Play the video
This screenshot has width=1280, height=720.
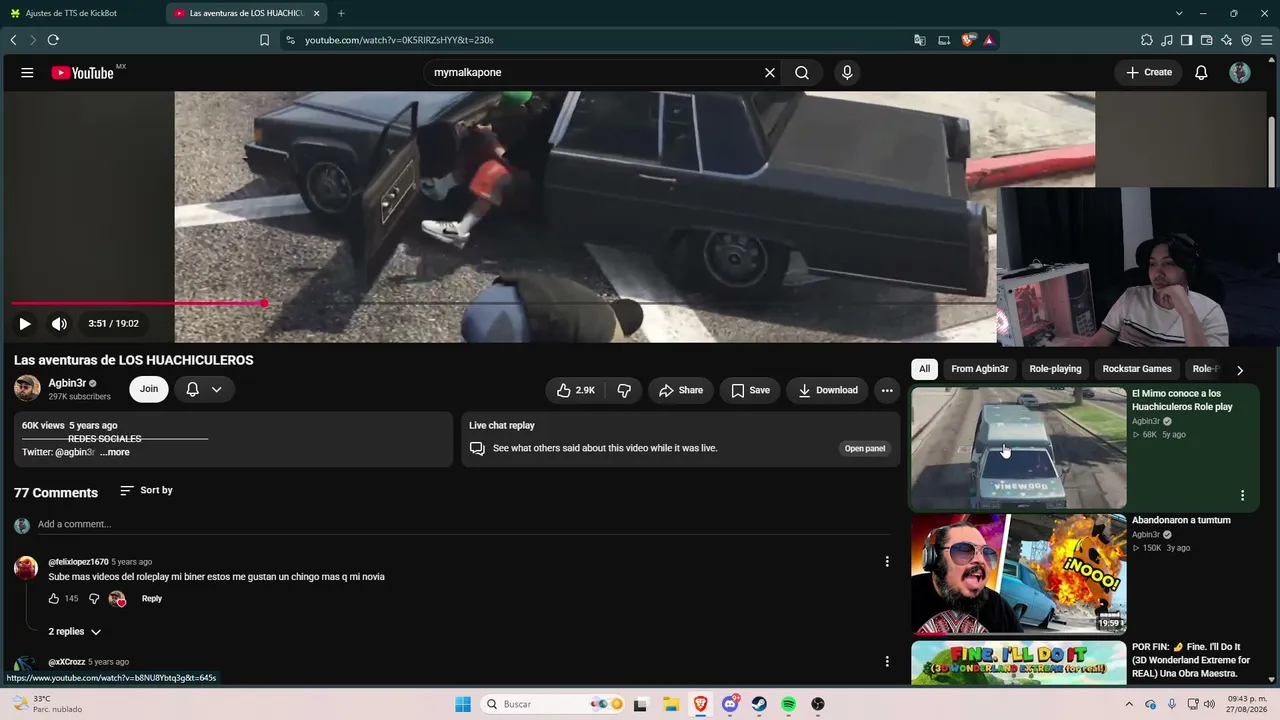click(25, 323)
